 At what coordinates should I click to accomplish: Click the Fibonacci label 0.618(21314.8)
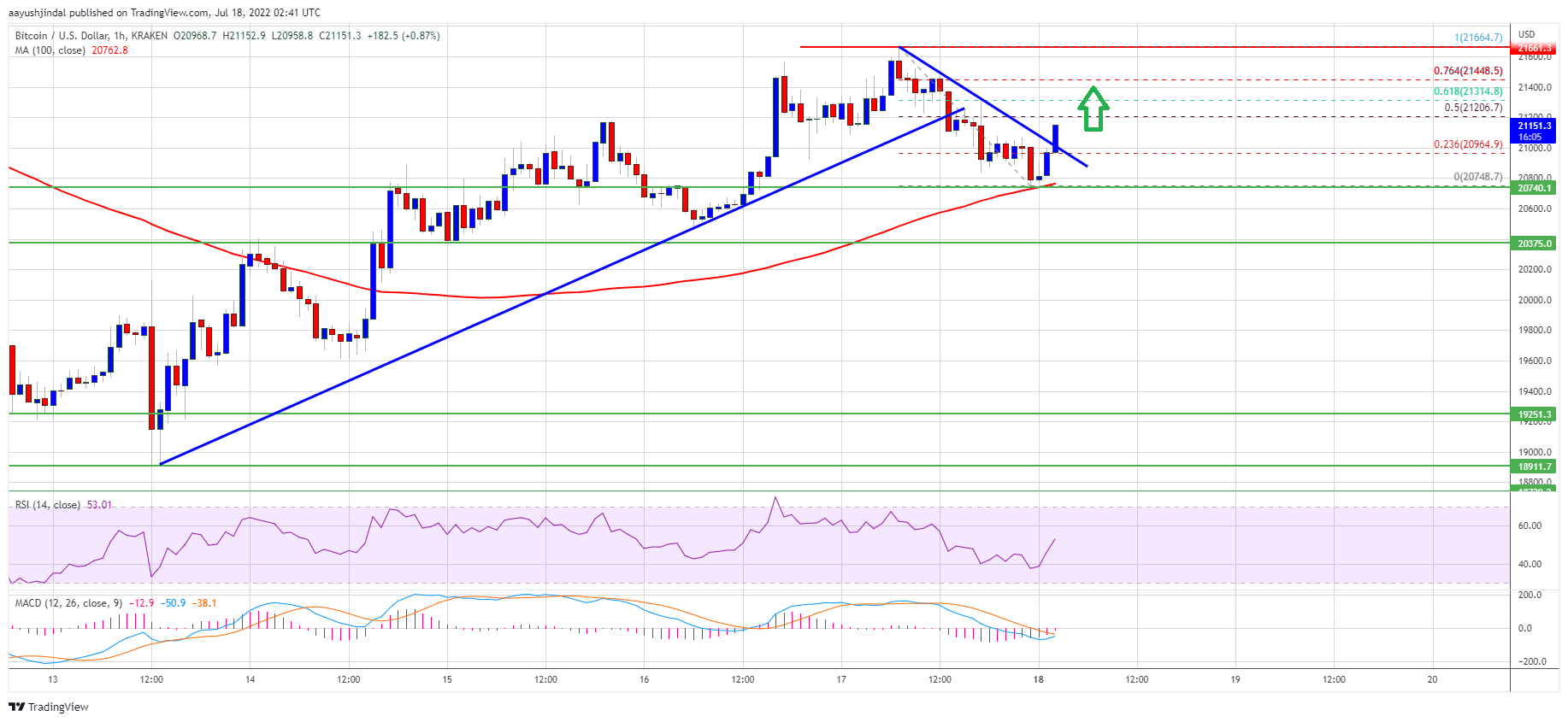pyautogui.click(x=1468, y=91)
